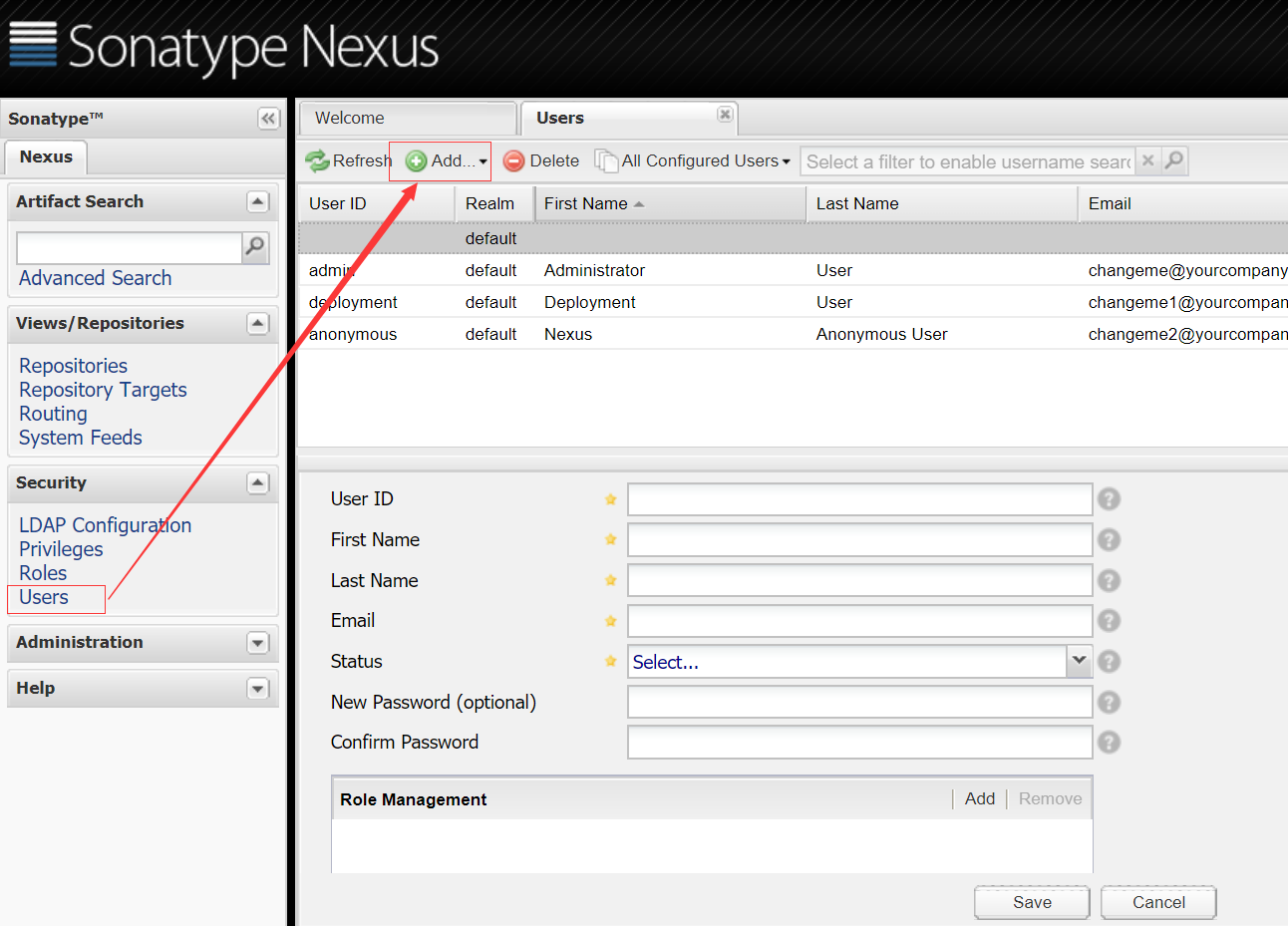Focus the username filter search field
Viewport: 1288px width, 926px height.
[968, 161]
